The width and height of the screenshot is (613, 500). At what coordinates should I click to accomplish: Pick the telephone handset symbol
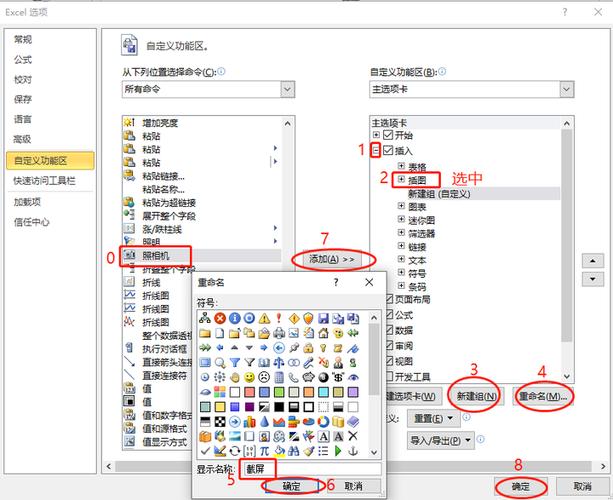294,377
